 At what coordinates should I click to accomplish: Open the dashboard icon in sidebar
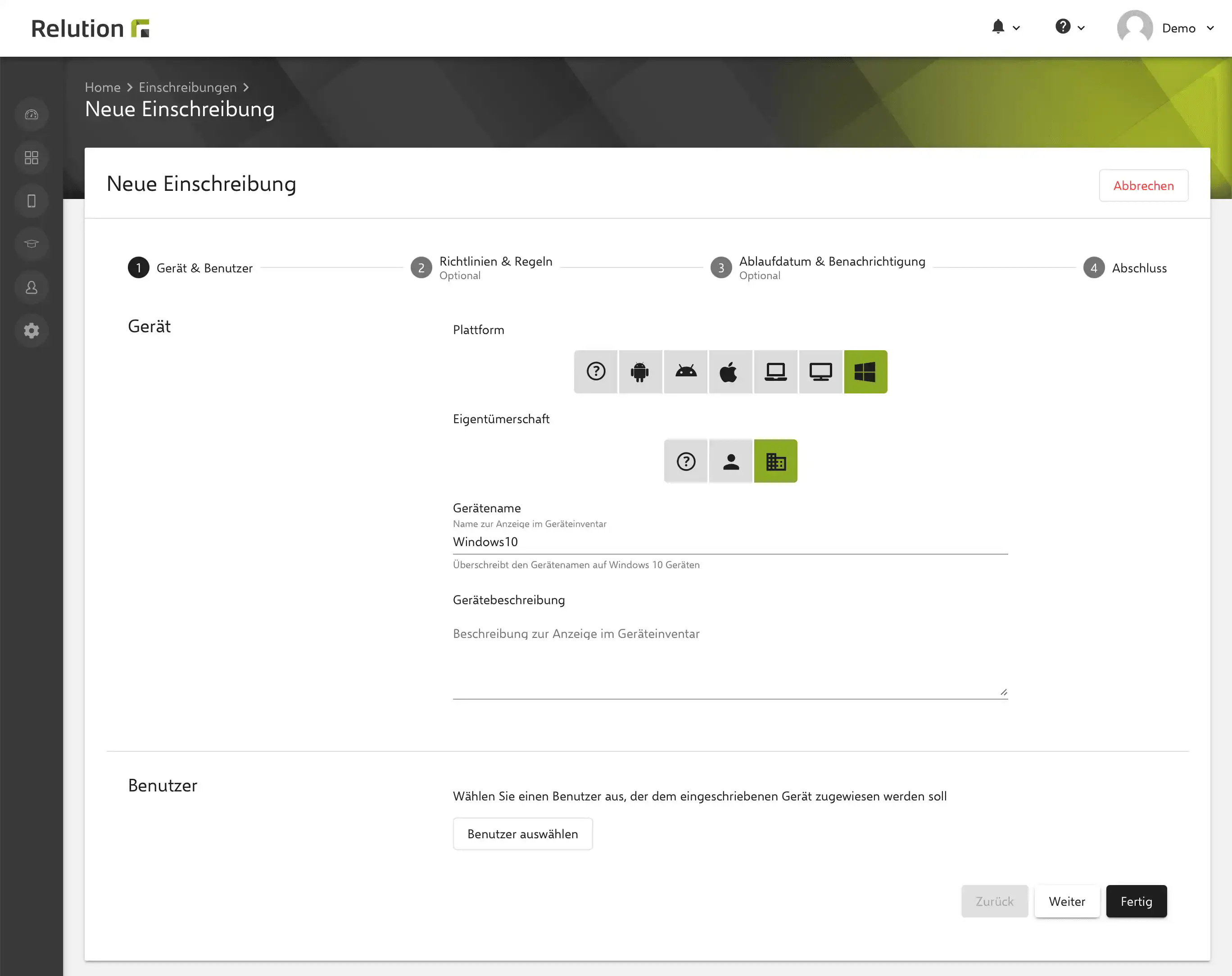pos(32,115)
